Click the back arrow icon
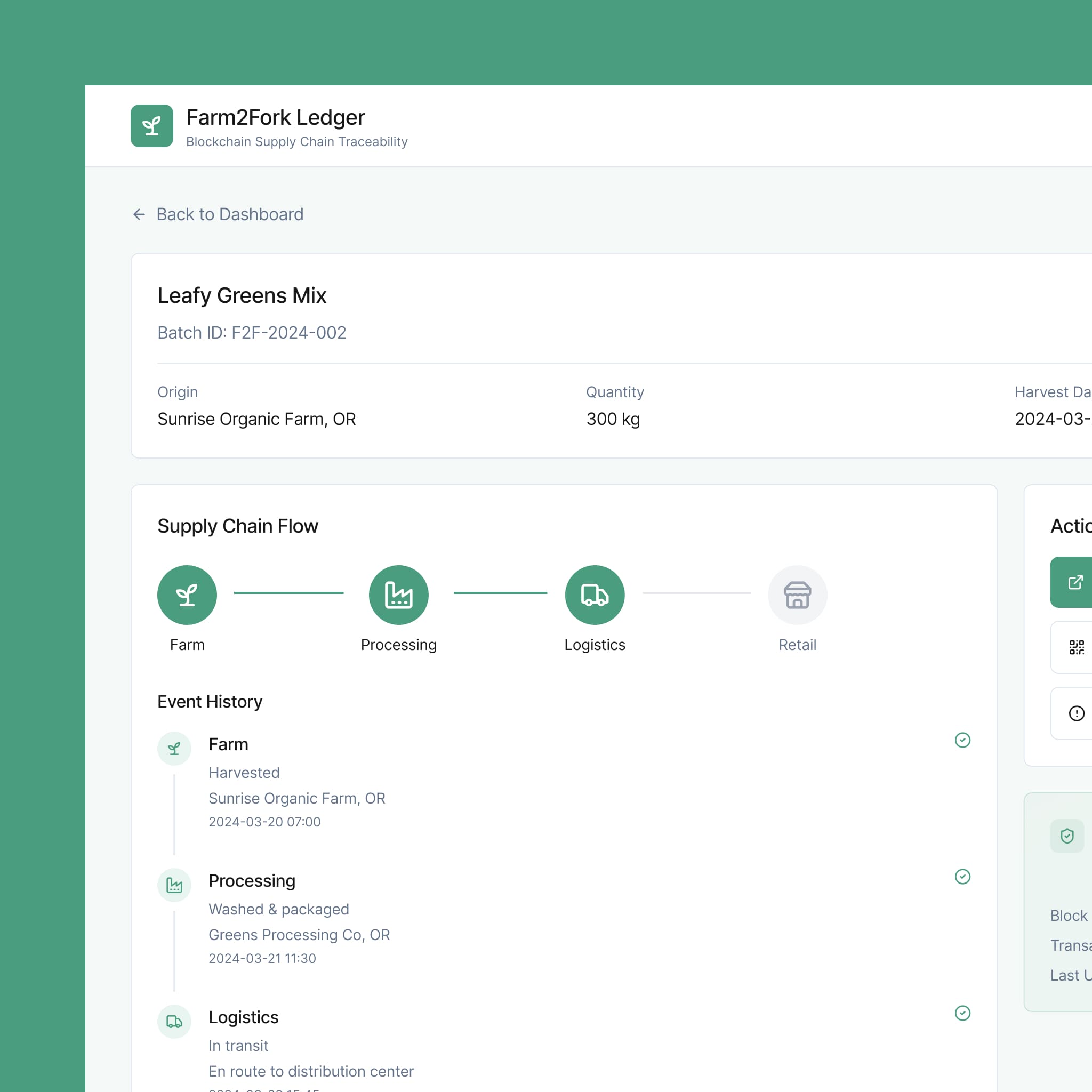1092x1092 pixels. click(139, 214)
